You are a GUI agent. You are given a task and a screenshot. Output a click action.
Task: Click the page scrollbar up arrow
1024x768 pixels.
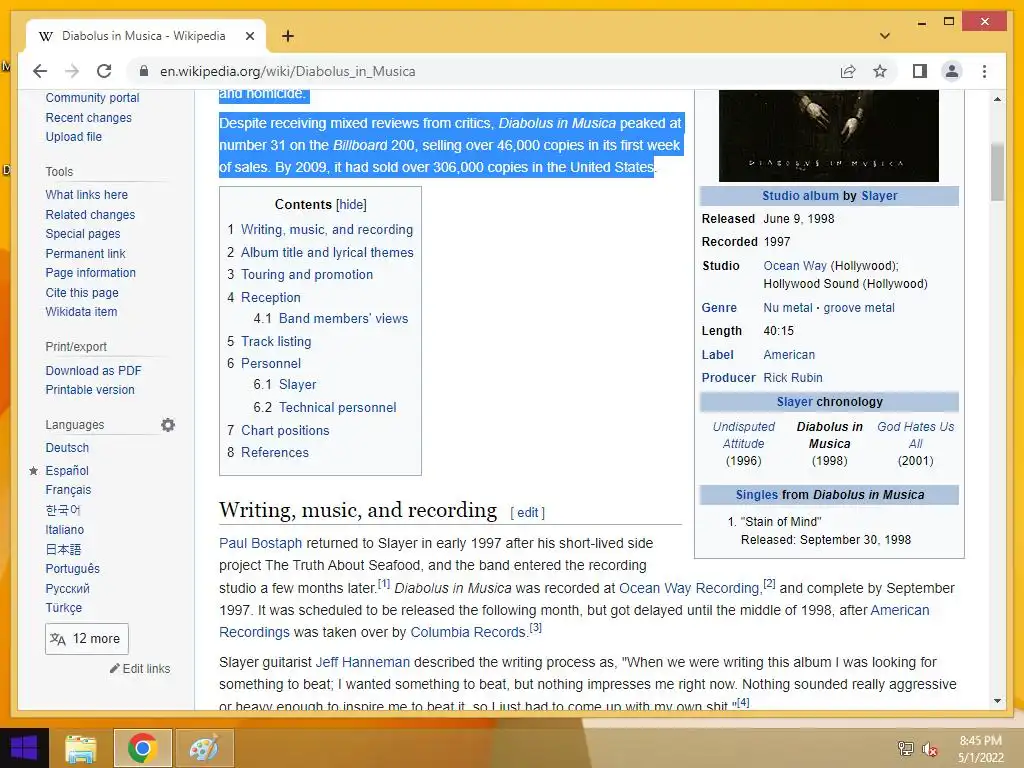click(x=997, y=99)
